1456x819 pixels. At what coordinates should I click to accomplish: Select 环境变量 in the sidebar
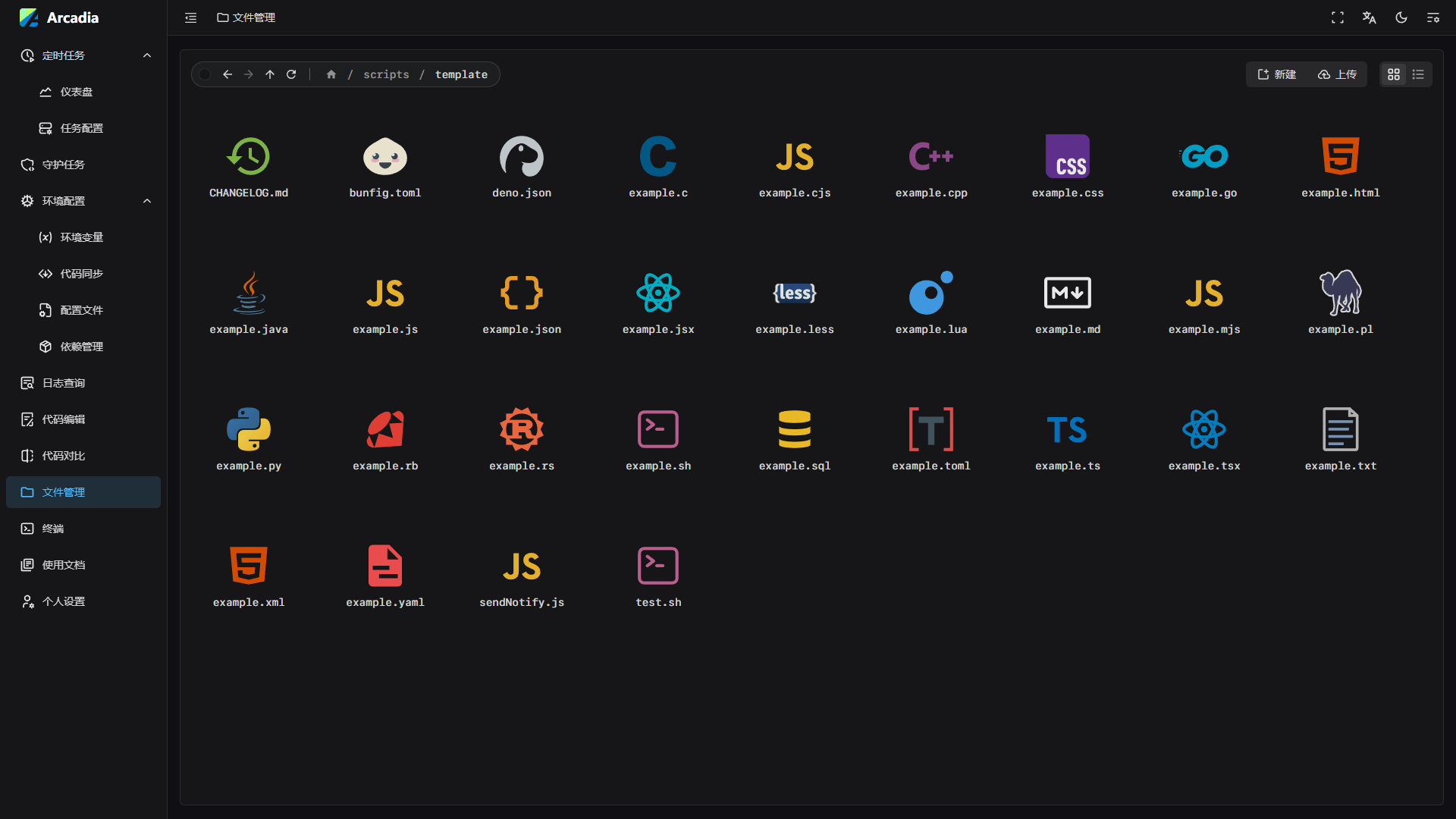pos(83,237)
